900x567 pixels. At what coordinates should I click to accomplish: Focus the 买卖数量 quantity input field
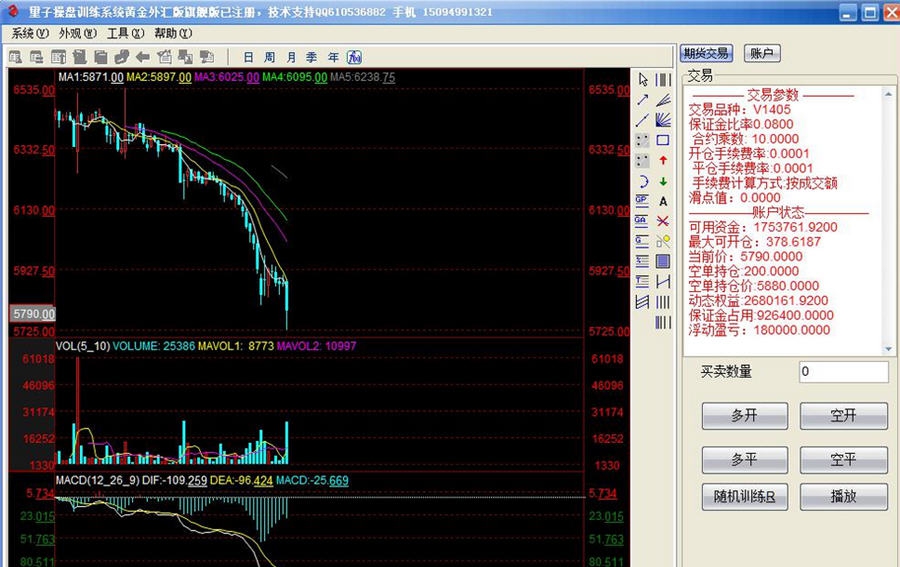(x=843, y=372)
